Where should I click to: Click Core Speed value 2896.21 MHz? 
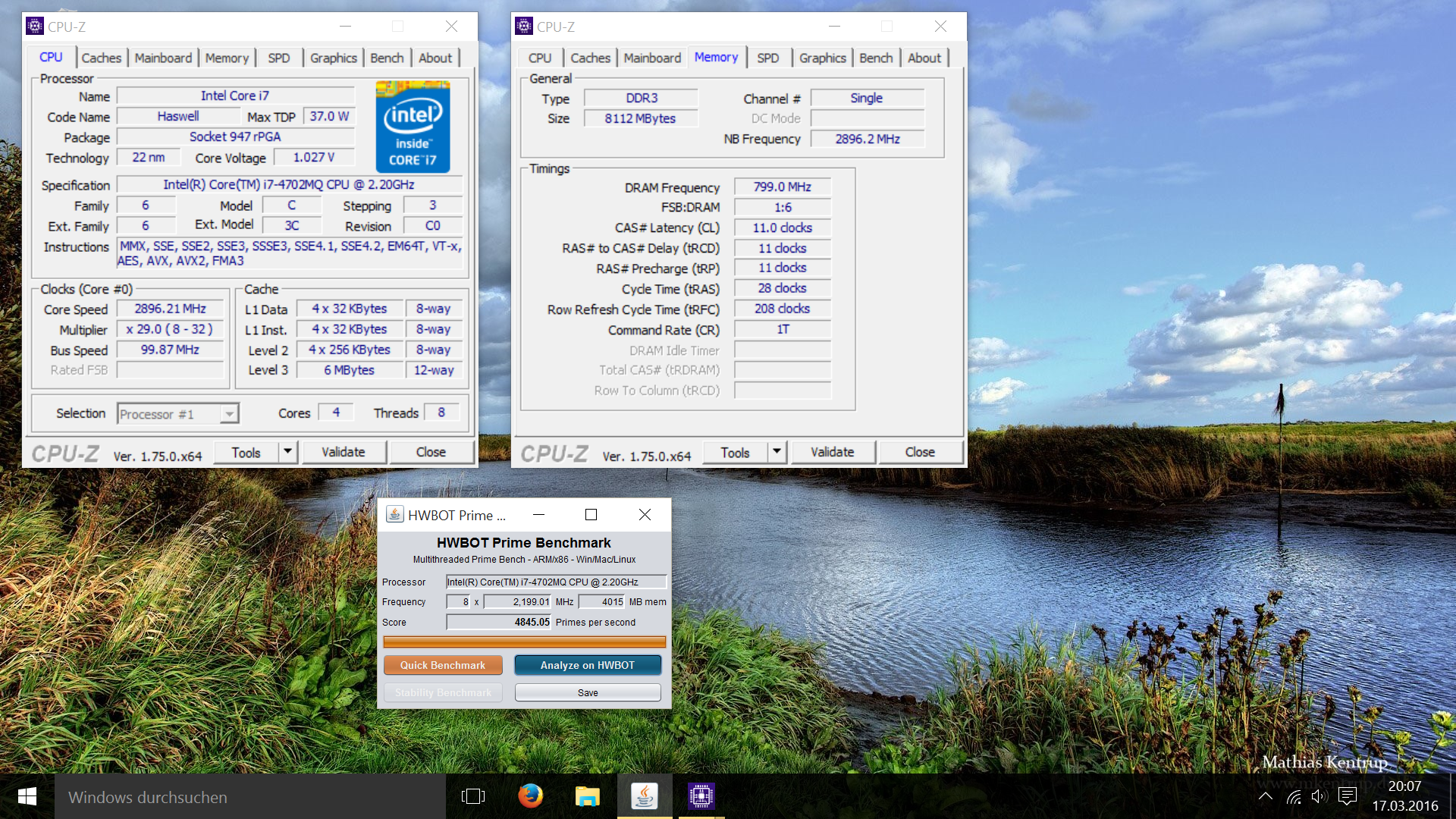(171, 309)
